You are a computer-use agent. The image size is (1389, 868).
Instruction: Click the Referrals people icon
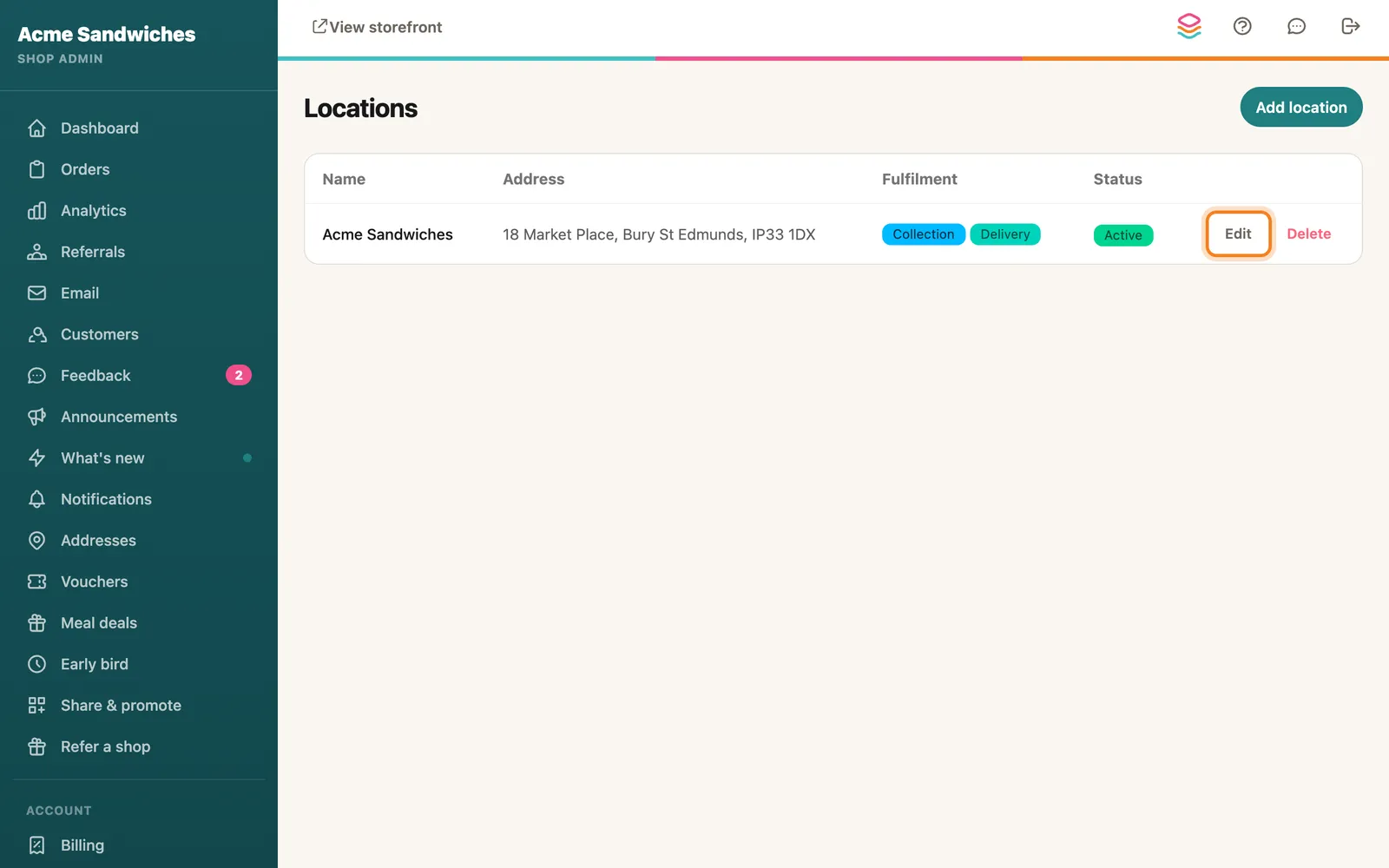[36, 252]
